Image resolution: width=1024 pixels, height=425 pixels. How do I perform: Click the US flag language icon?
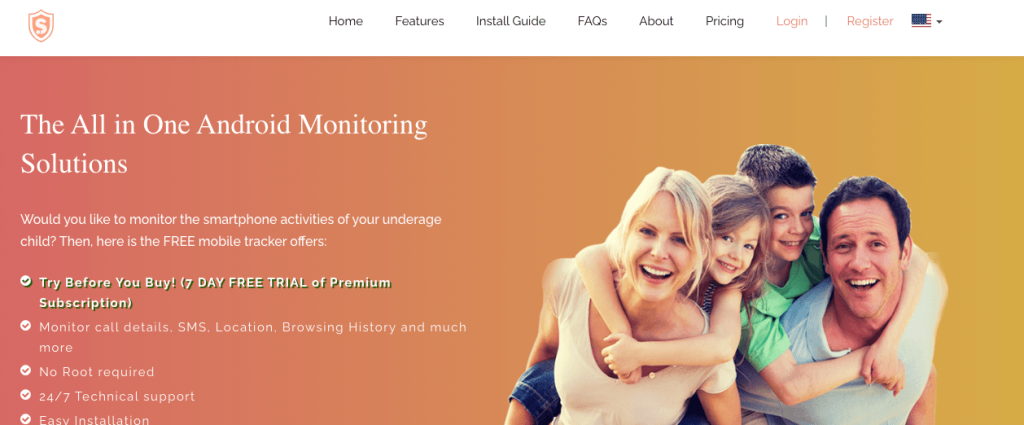click(921, 21)
